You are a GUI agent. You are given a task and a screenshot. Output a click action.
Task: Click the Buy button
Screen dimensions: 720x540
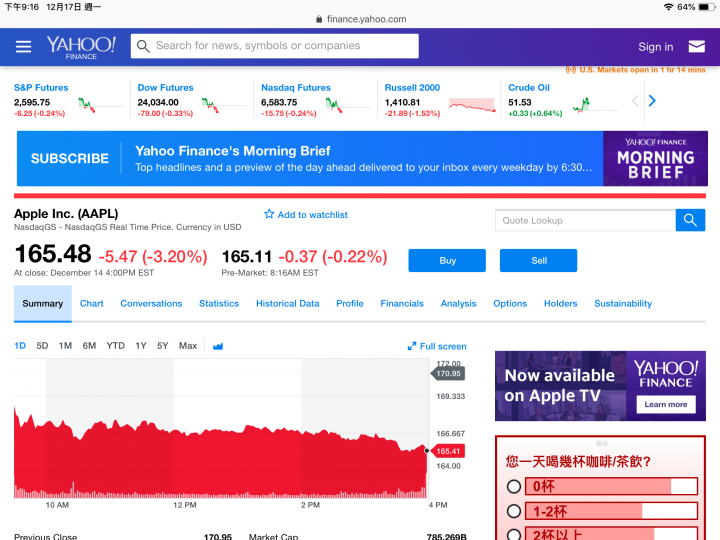[447, 260]
